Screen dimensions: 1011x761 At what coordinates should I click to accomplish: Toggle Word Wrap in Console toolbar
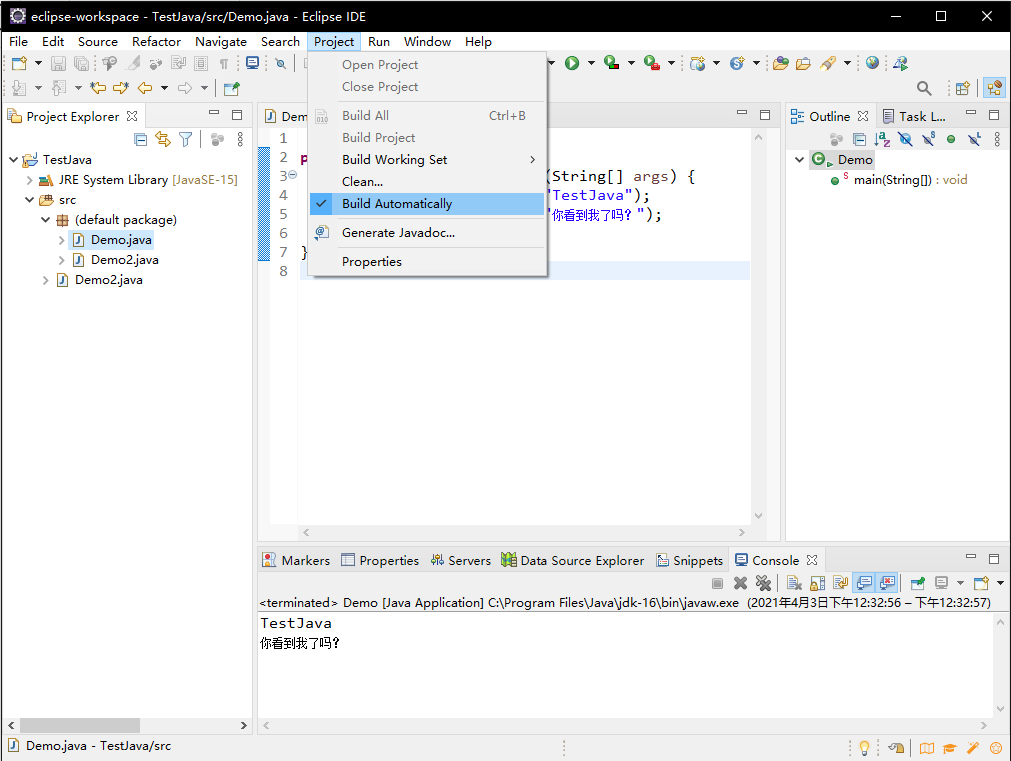click(x=840, y=584)
